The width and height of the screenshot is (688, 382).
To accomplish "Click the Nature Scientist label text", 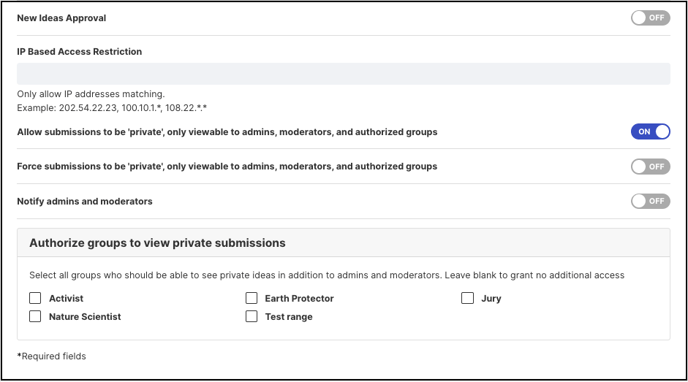I will click(85, 317).
